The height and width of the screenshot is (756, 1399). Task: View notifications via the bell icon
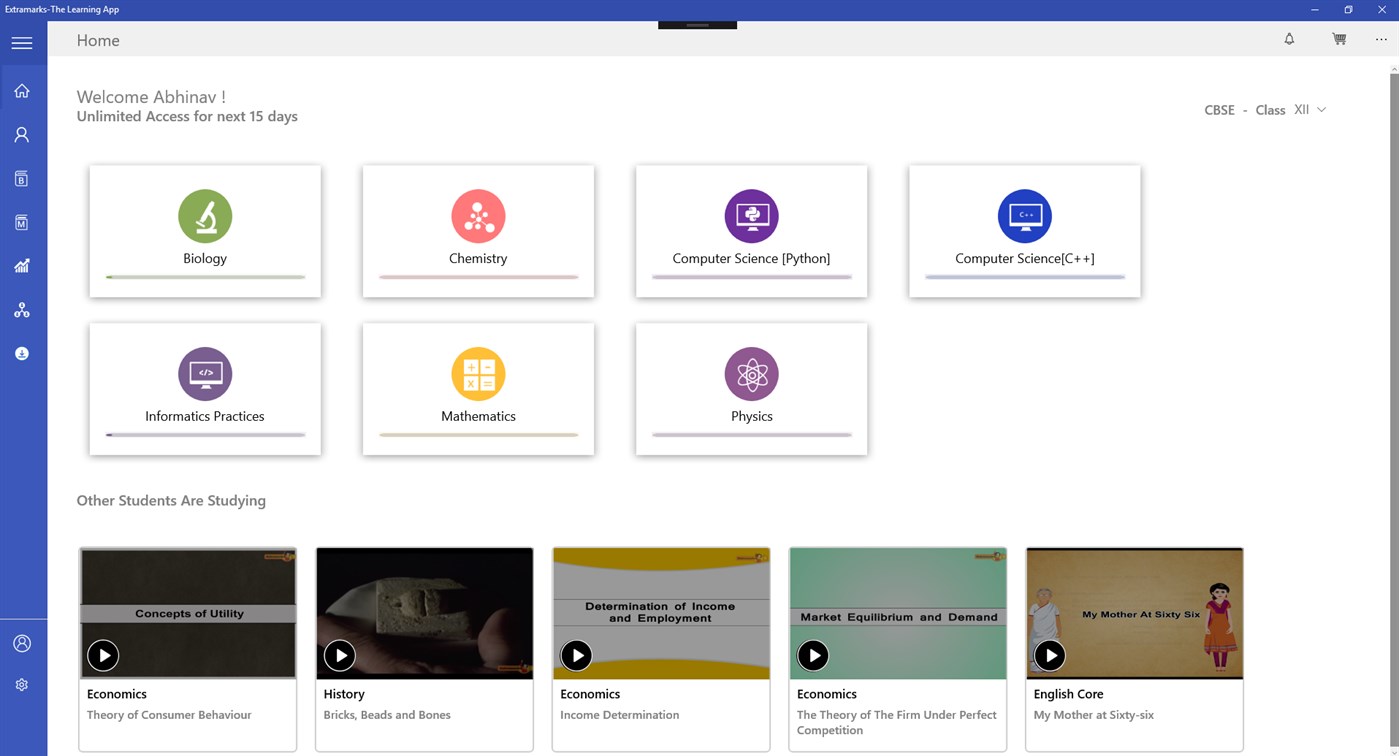(x=1289, y=39)
